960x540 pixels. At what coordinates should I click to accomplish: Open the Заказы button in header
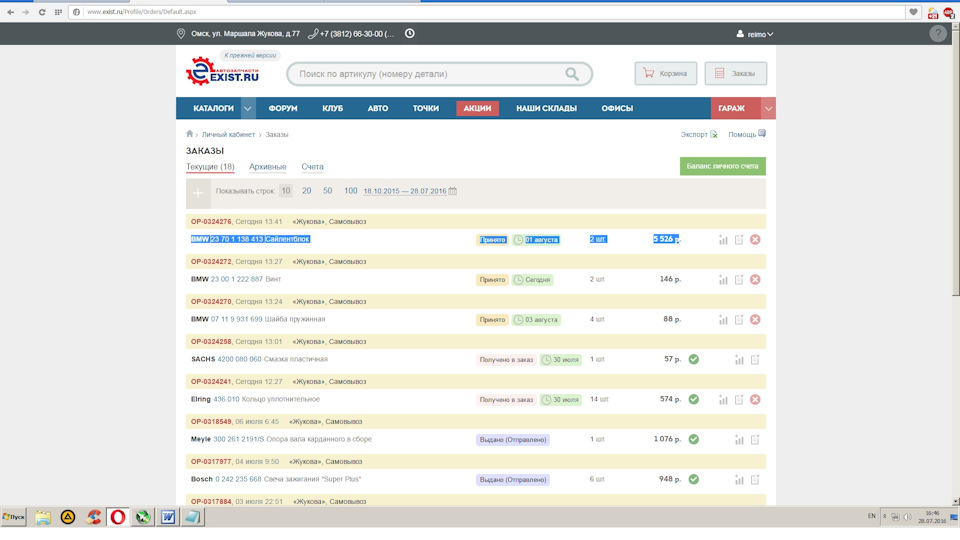(736, 73)
